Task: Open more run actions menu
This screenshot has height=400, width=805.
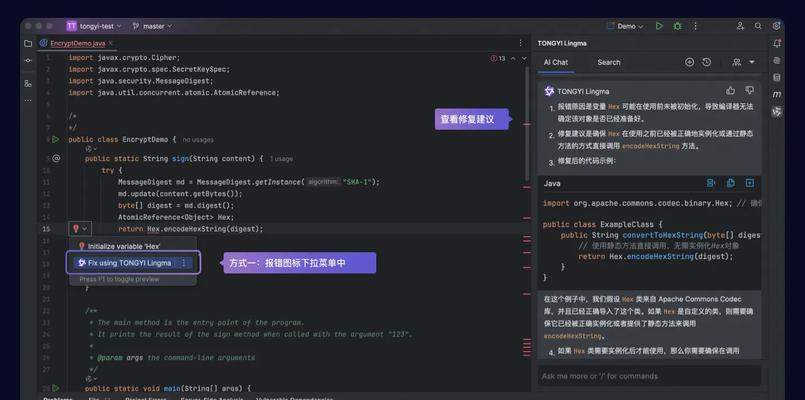Action: [696, 26]
